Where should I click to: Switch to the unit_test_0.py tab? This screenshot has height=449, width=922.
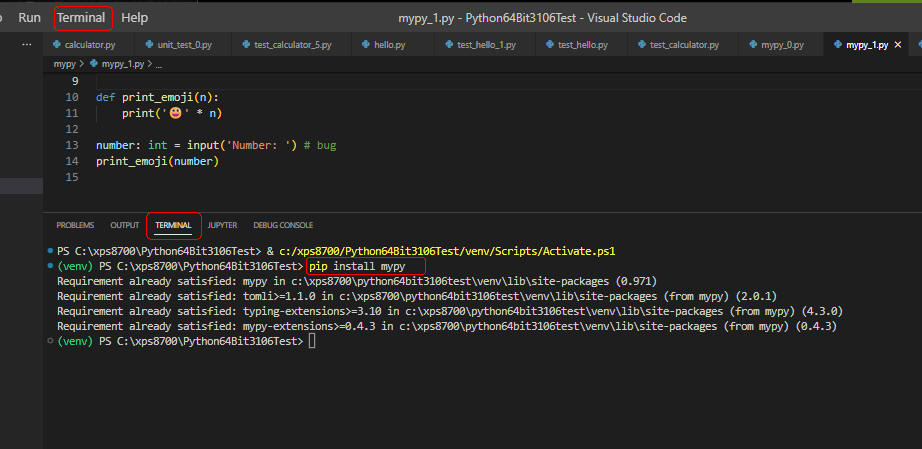[x=185, y=45]
